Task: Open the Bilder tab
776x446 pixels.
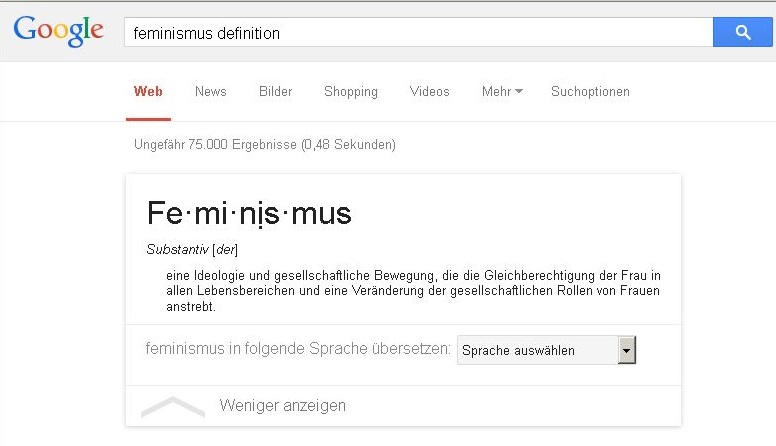Action: pos(276,92)
